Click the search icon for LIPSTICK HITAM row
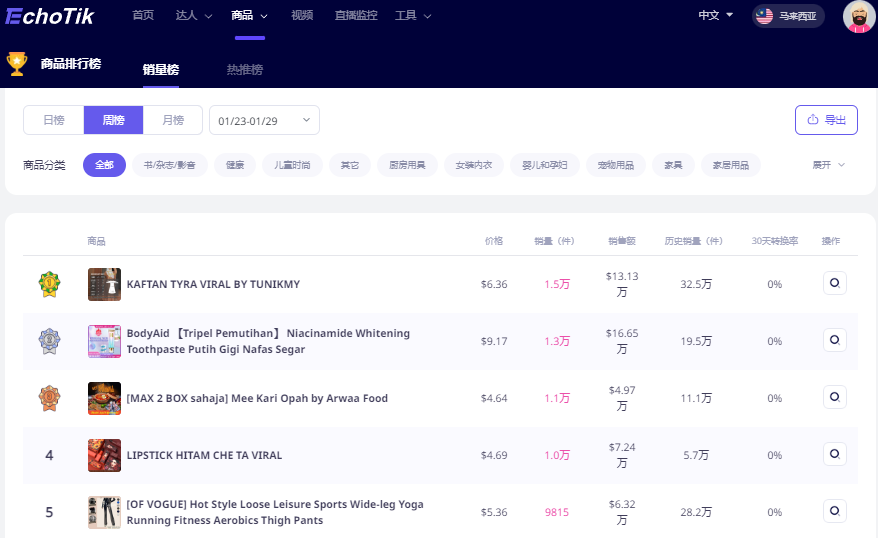The height and width of the screenshot is (538, 878). click(x=834, y=454)
